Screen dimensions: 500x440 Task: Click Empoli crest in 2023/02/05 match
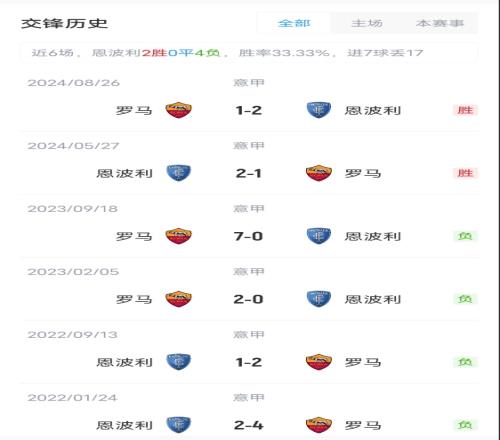pyautogui.click(x=319, y=299)
